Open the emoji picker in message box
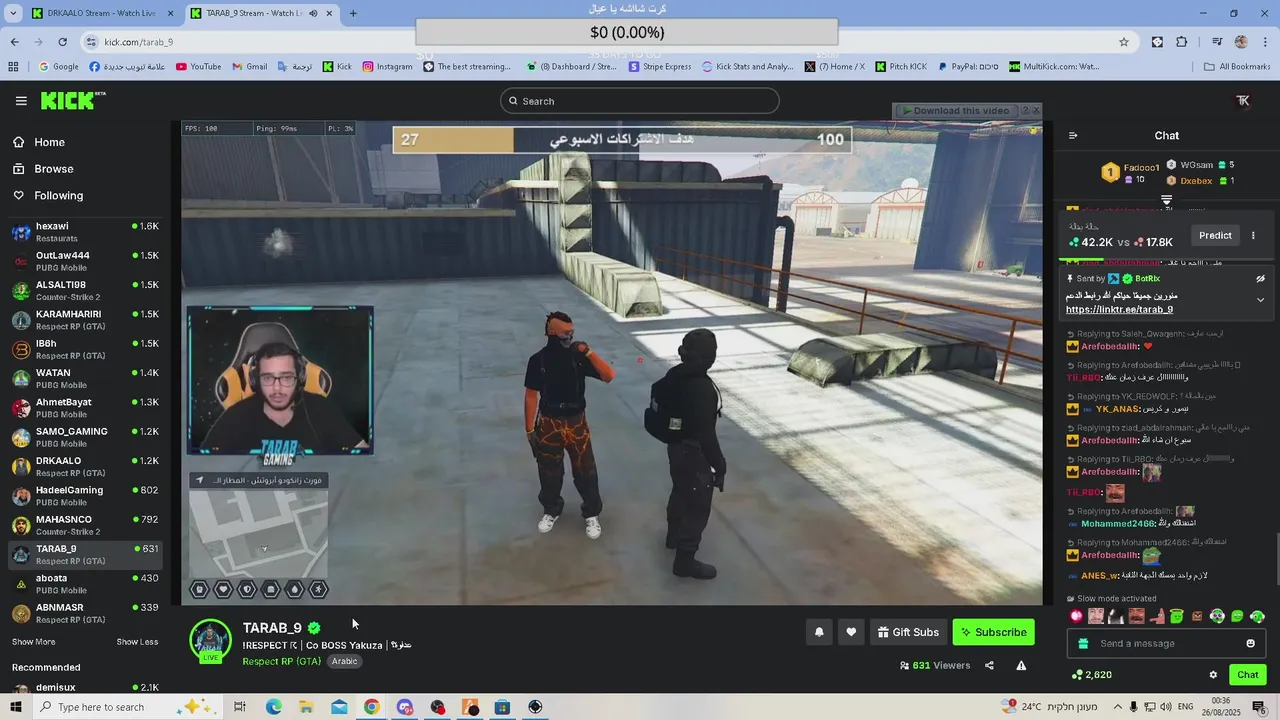The image size is (1280, 720). coord(1250,644)
